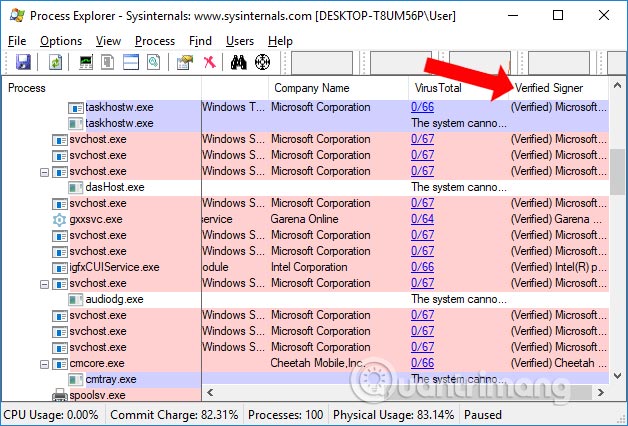Open the Options menu
The width and height of the screenshot is (628, 426).
(x=61, y=41)
